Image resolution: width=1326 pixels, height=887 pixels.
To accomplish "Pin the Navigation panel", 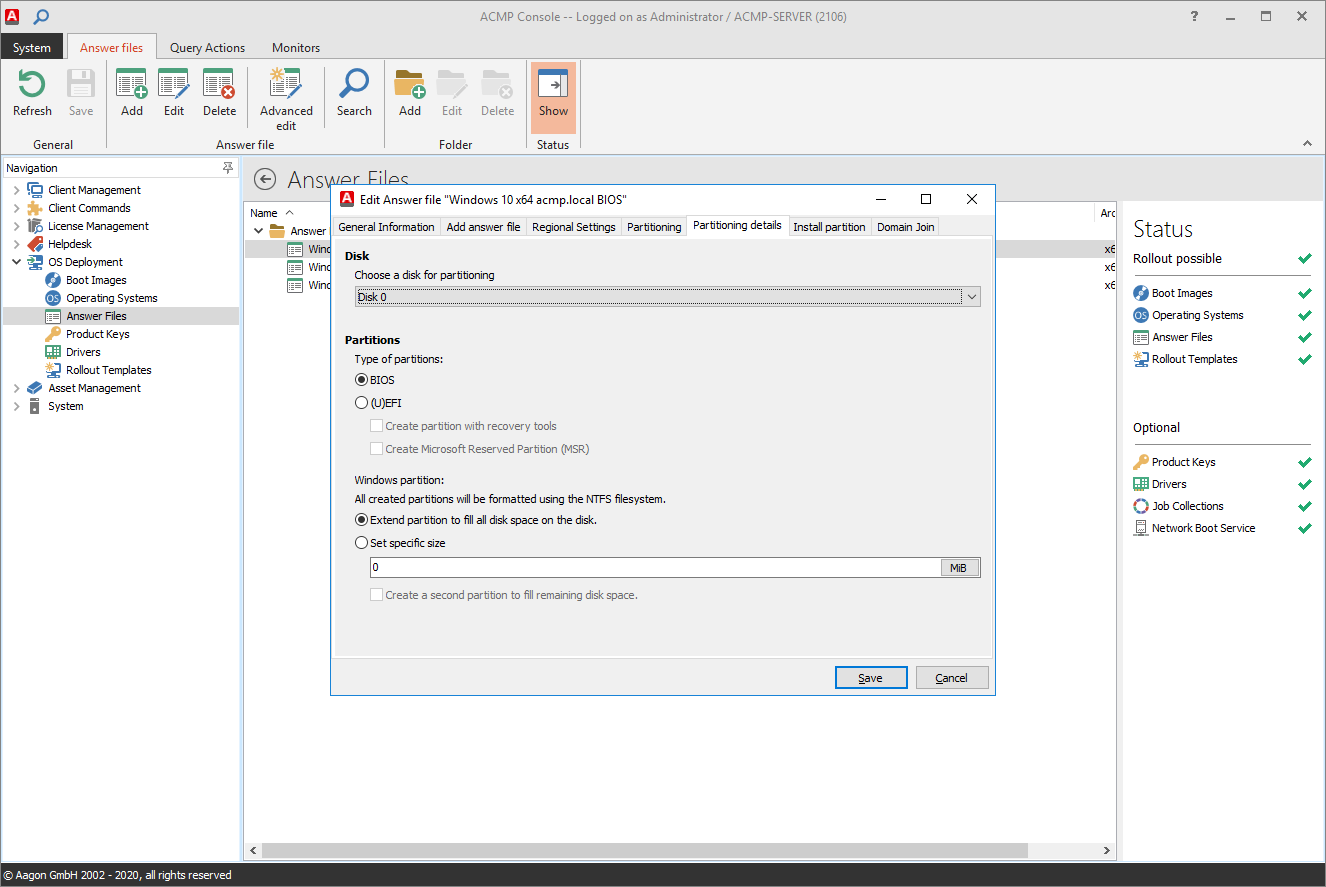I will point(228,168).
